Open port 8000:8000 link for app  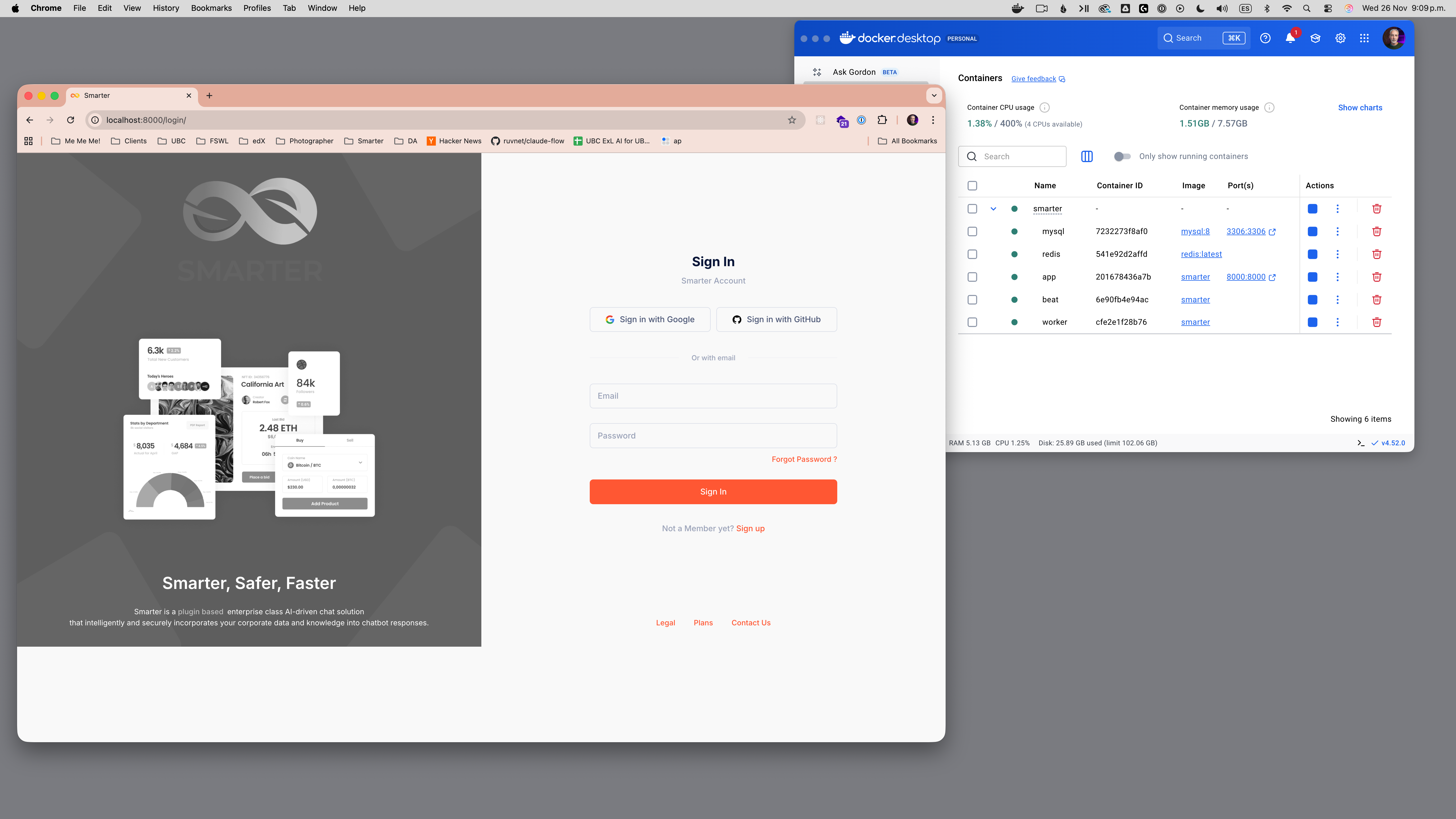(1251, 277)
